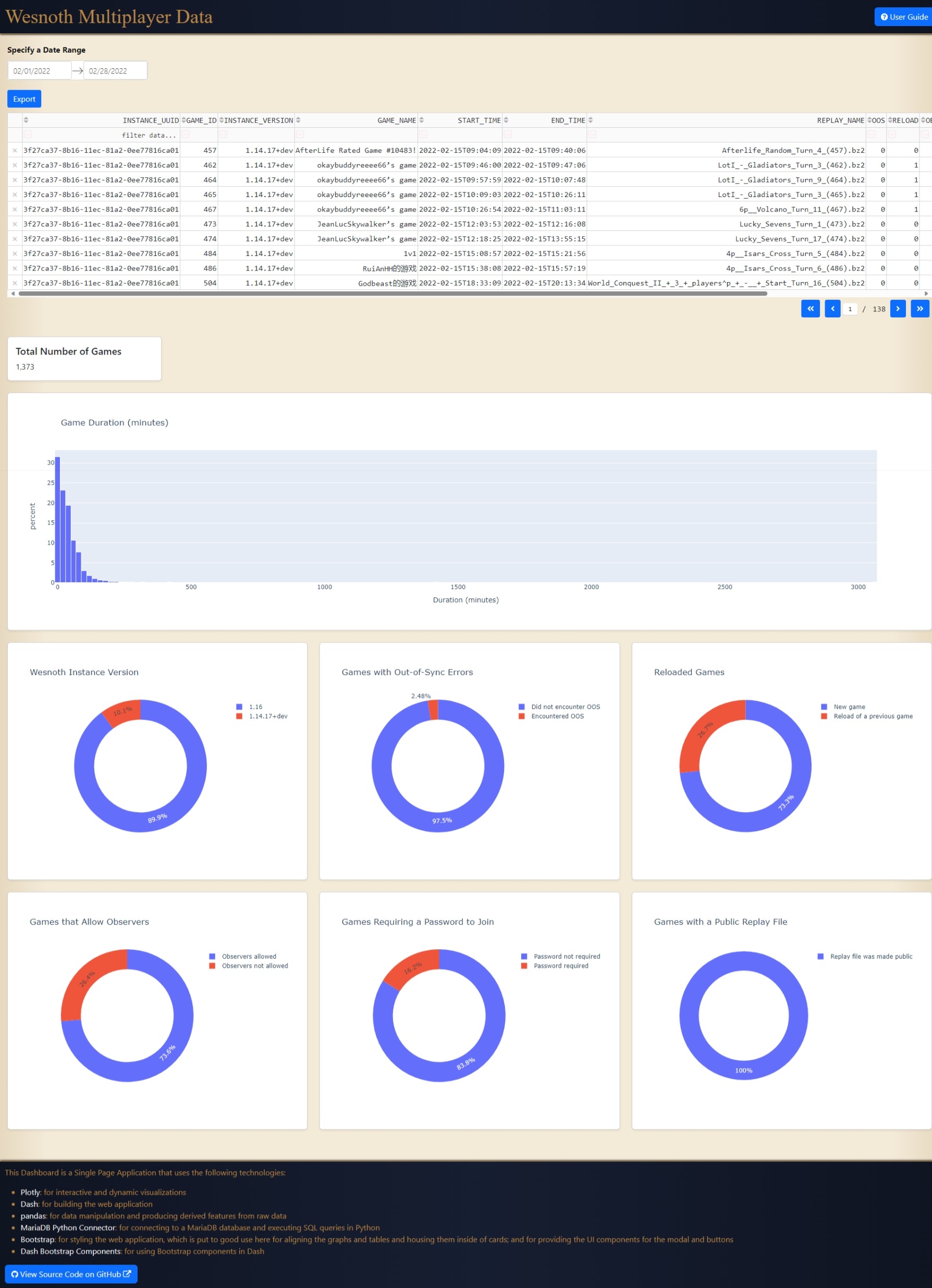Screen dimensions: 932x1288
Task: Click the Export button
Action: 24,99
